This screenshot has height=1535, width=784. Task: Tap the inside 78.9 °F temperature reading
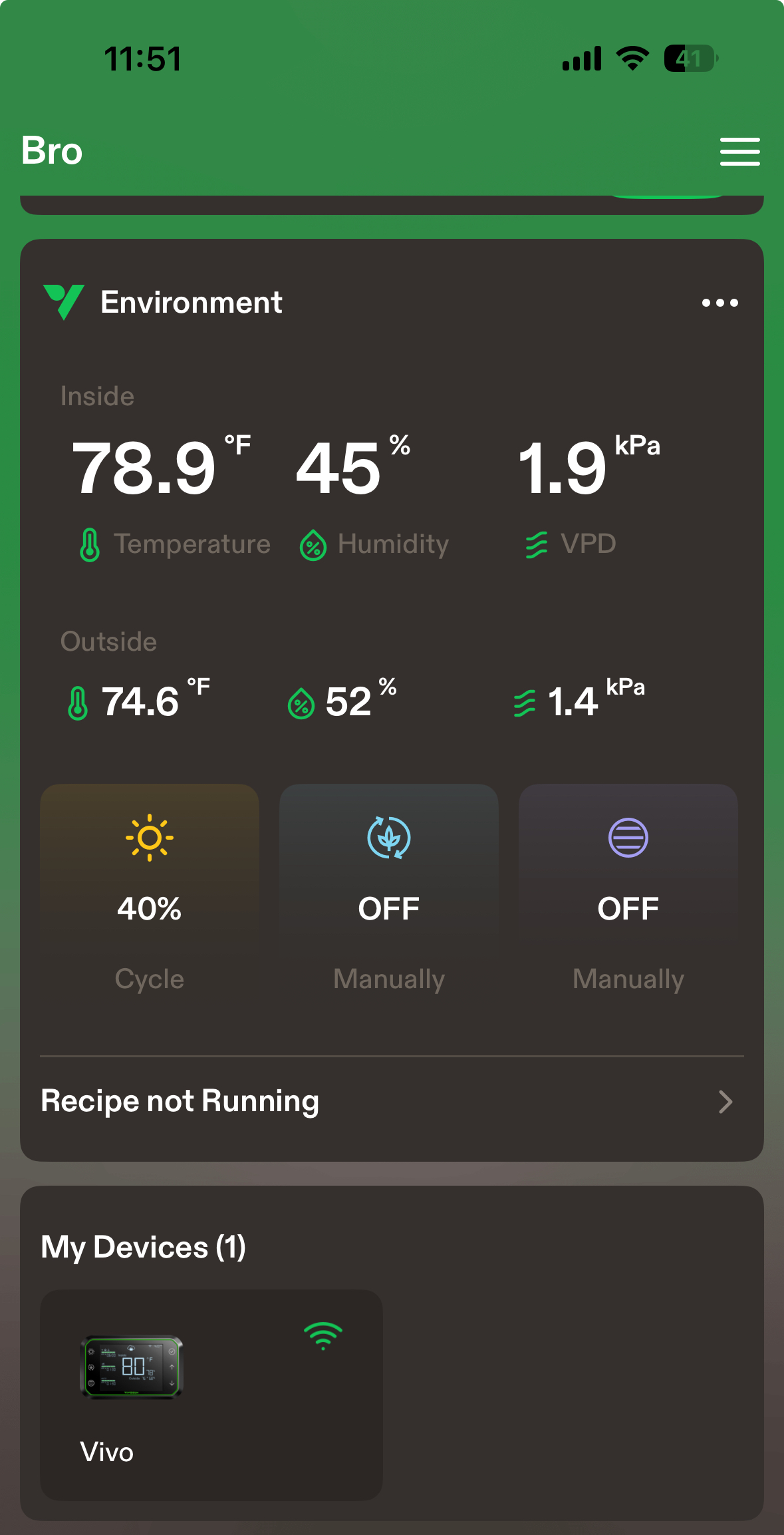pos(144,468)
